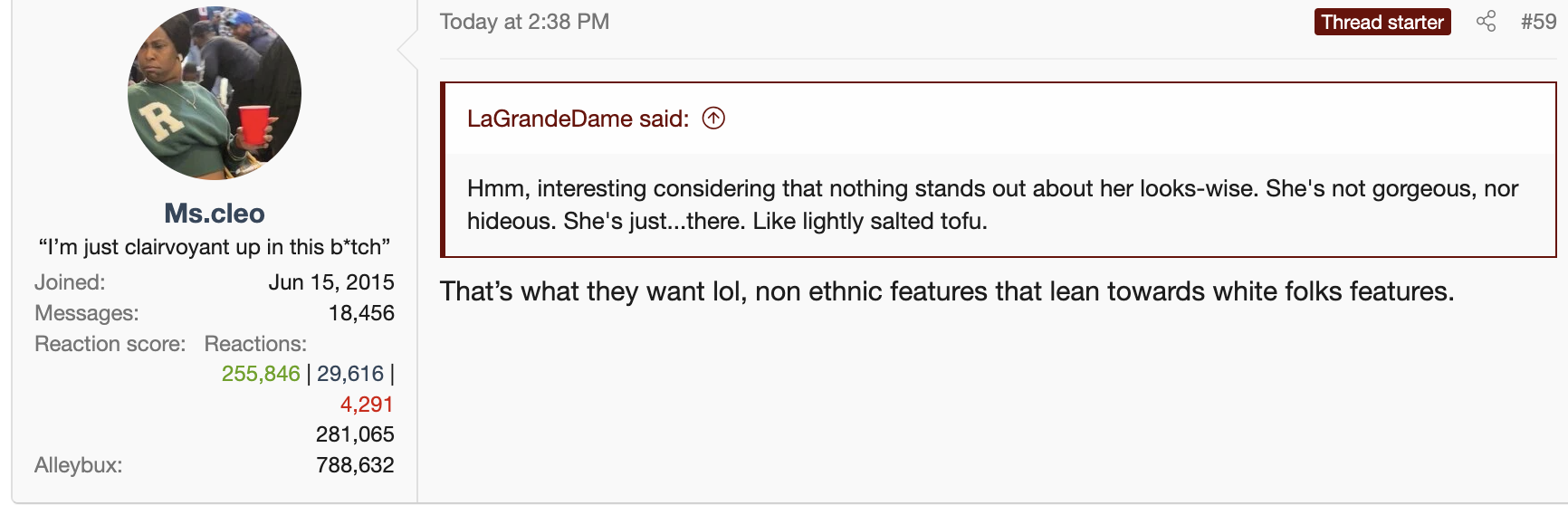Open Ms.cleo's avatar picture
The width and height of the screenshot is (1568, 505).
215,93
